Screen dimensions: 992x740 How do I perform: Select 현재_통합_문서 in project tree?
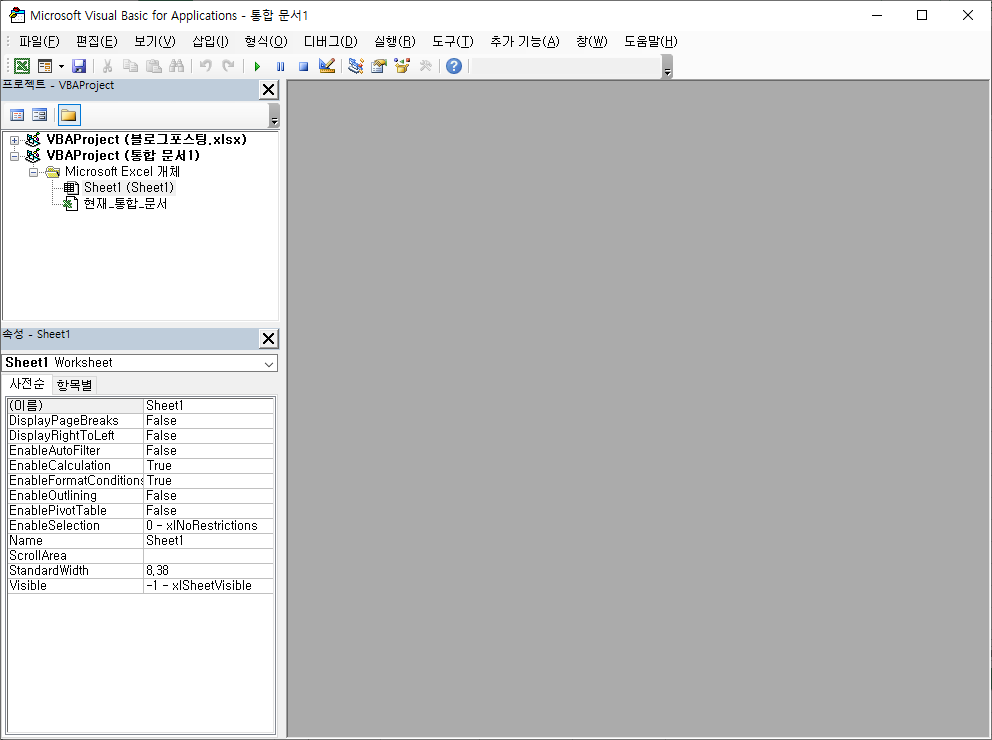(x=125, y=203)
